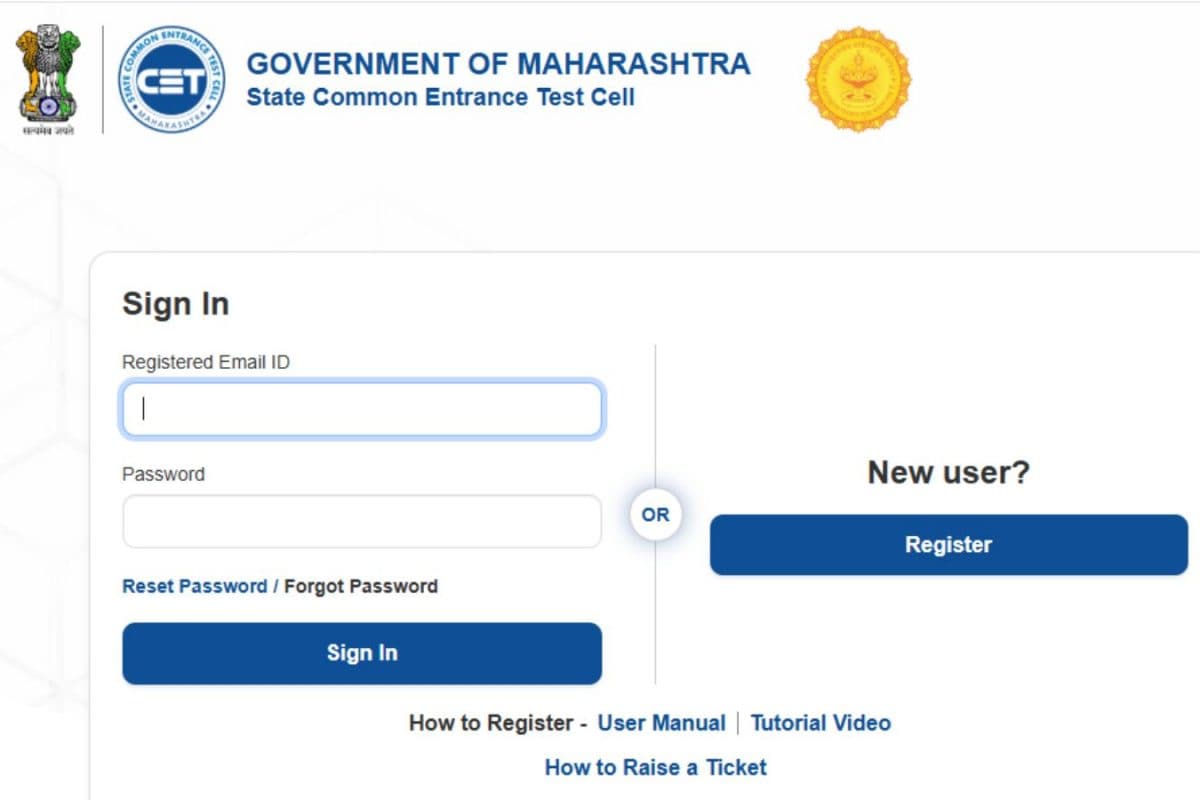Click the Government of Maharashtra header title
The width and height of the screenshot is (1200, 800).
(x=498, y=64)
